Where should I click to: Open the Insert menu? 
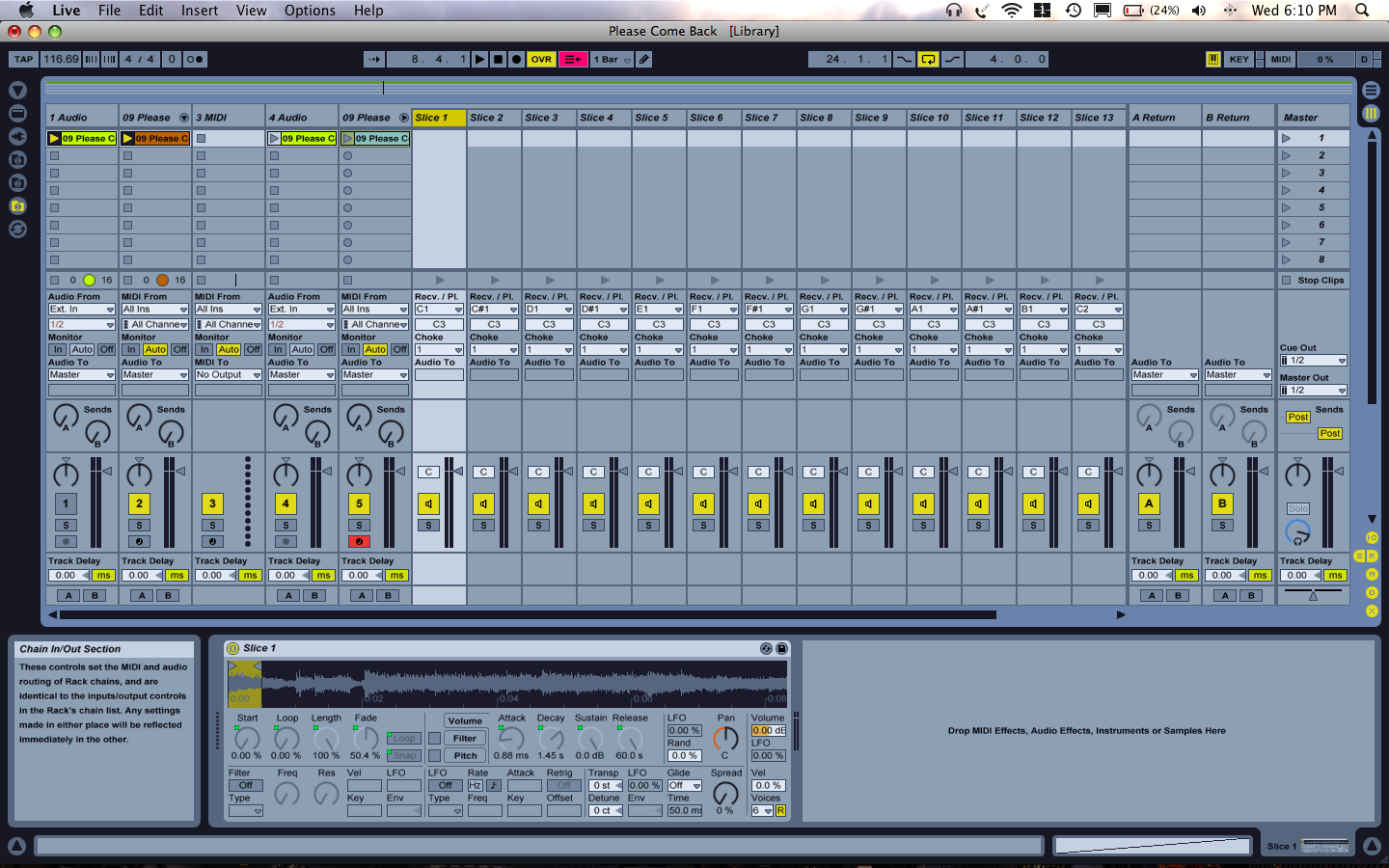200,10
